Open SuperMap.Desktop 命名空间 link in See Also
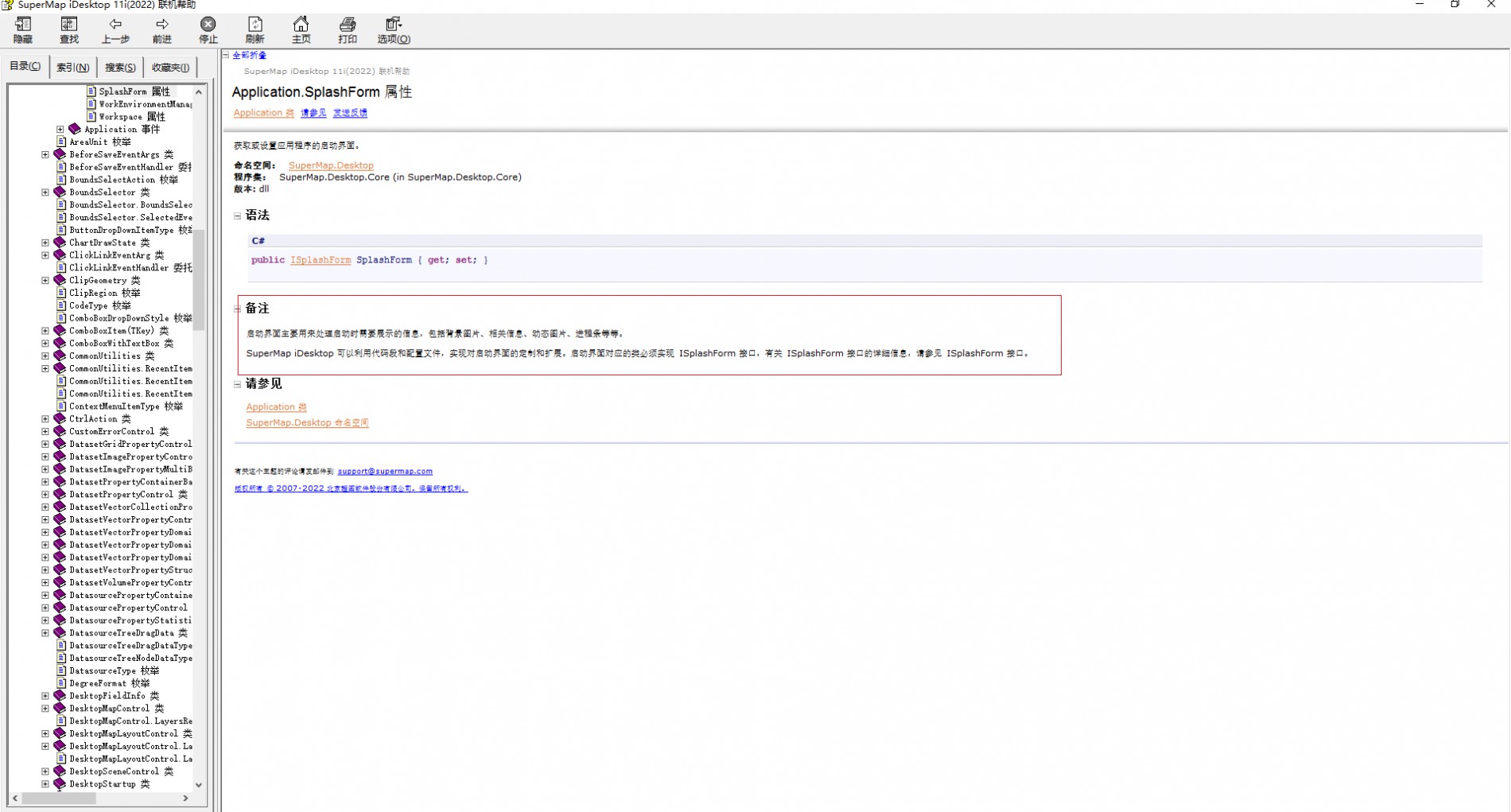Viewport: 1511px width, 812px height. [x=307, y=422]
